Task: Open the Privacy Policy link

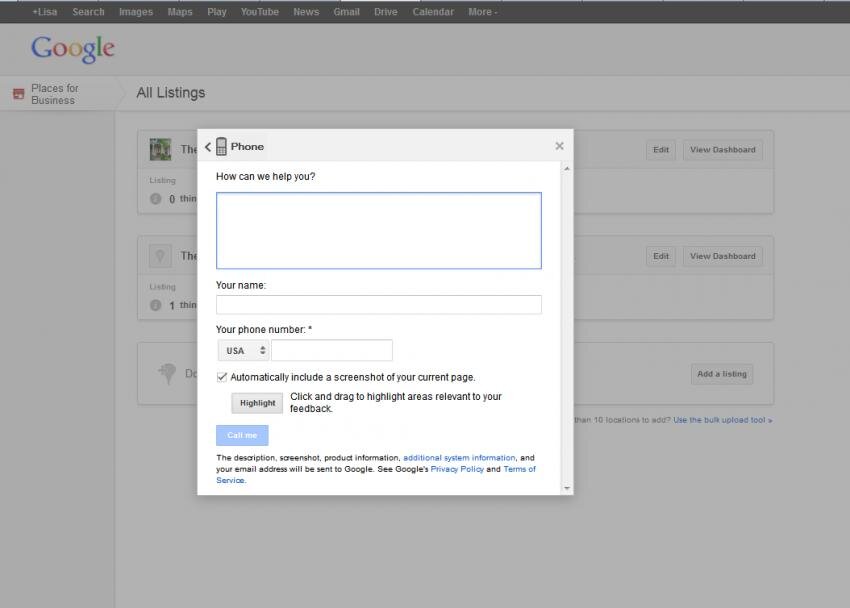Action: [x=457, y=469]
